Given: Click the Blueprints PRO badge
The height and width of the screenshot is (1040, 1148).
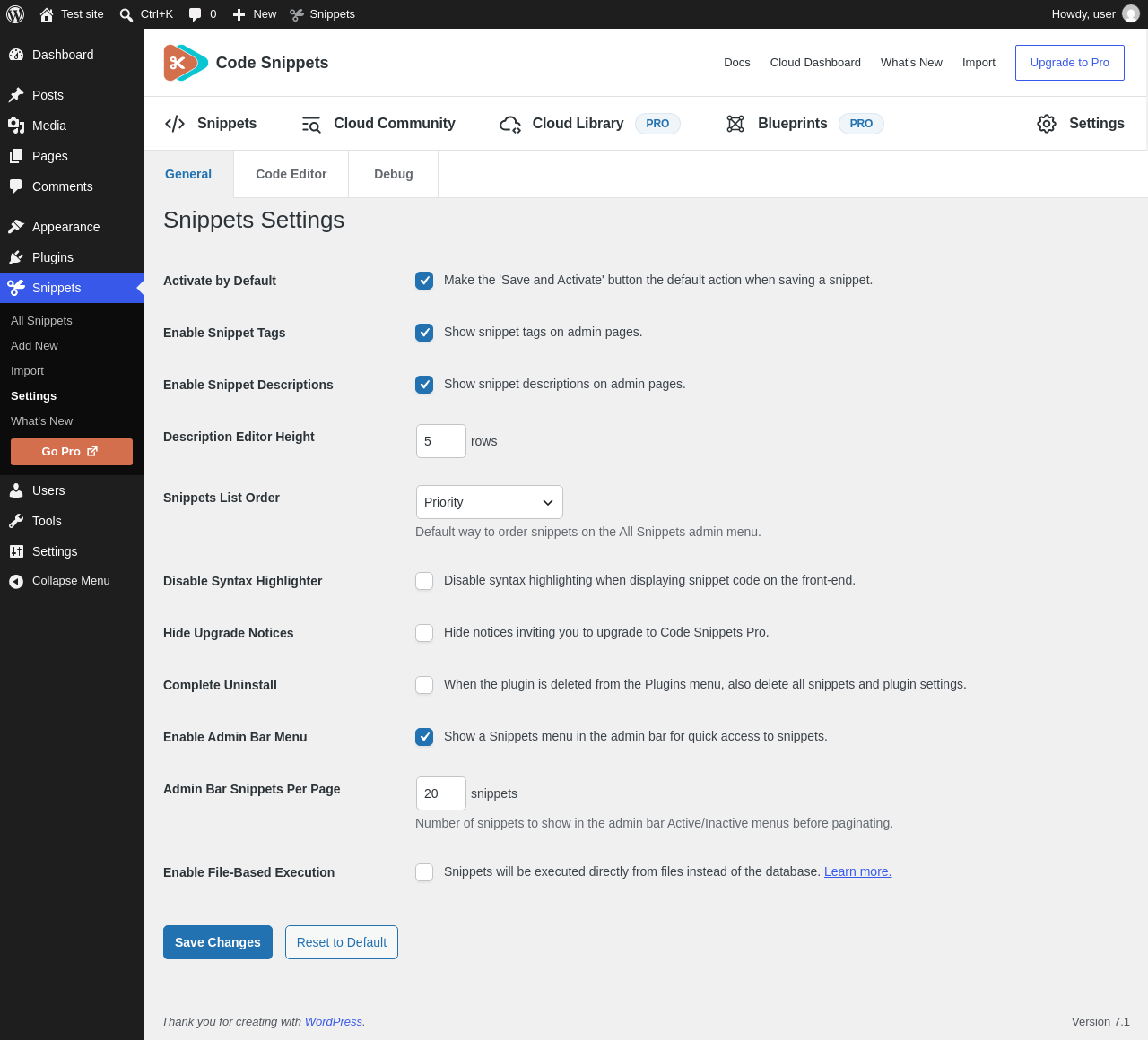Looking at the screenshot, I should coord(861,124).
